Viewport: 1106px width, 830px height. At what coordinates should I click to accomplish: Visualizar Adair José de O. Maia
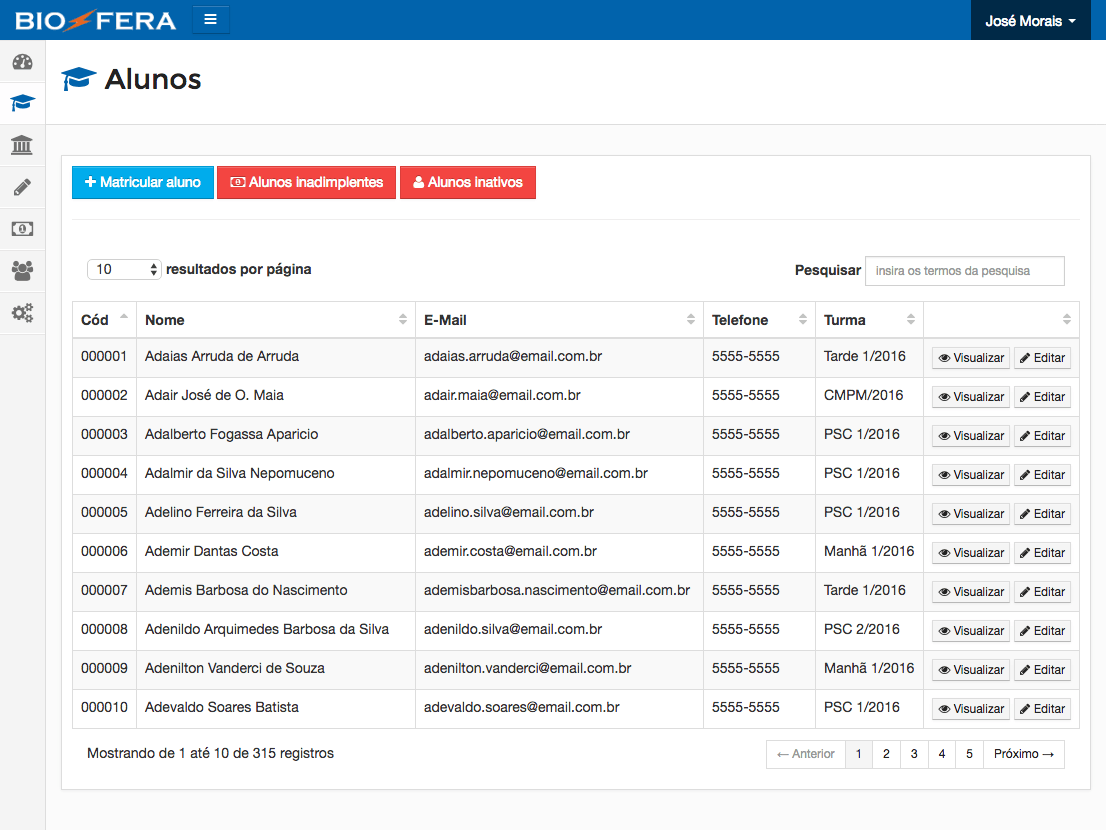pyautogui.click(x=971, y=397)
